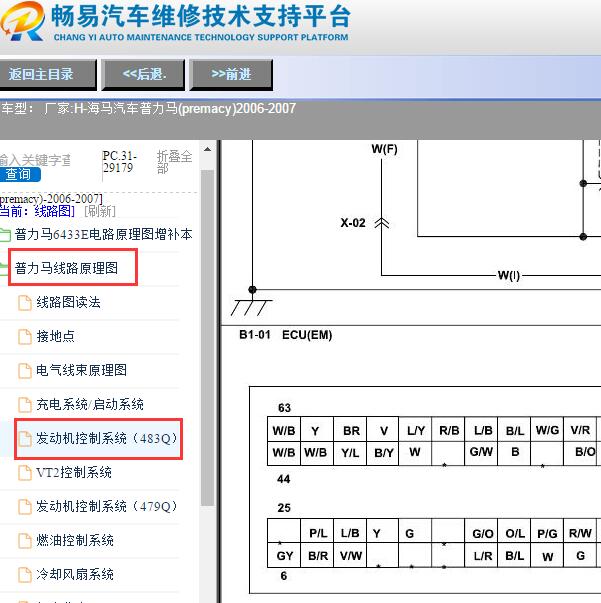Click pin number 63 label

coord(284,408)
